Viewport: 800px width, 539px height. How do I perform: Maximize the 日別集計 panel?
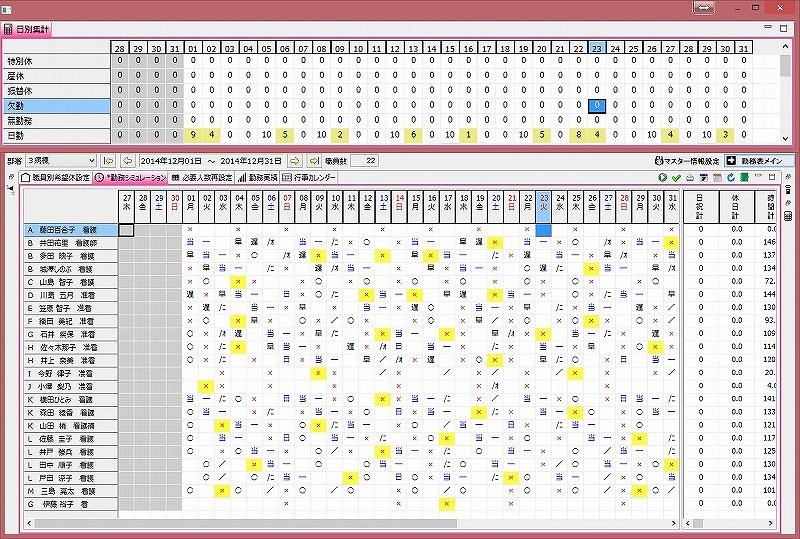[x=784, y=28]
